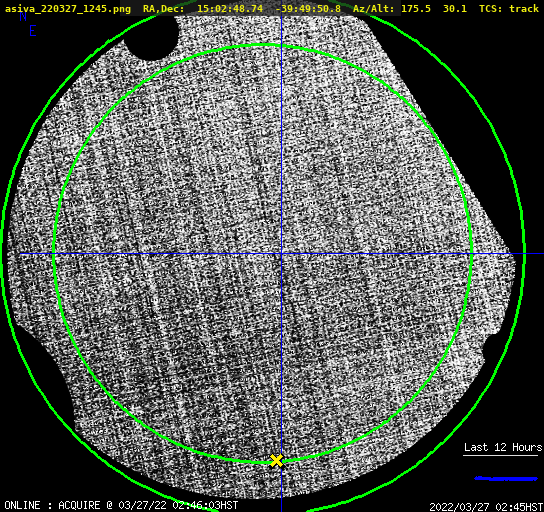The image size is (544, 512).
Task: Click the crosshair center intersection
Action: pyautogui.click(x=281, y=254)
